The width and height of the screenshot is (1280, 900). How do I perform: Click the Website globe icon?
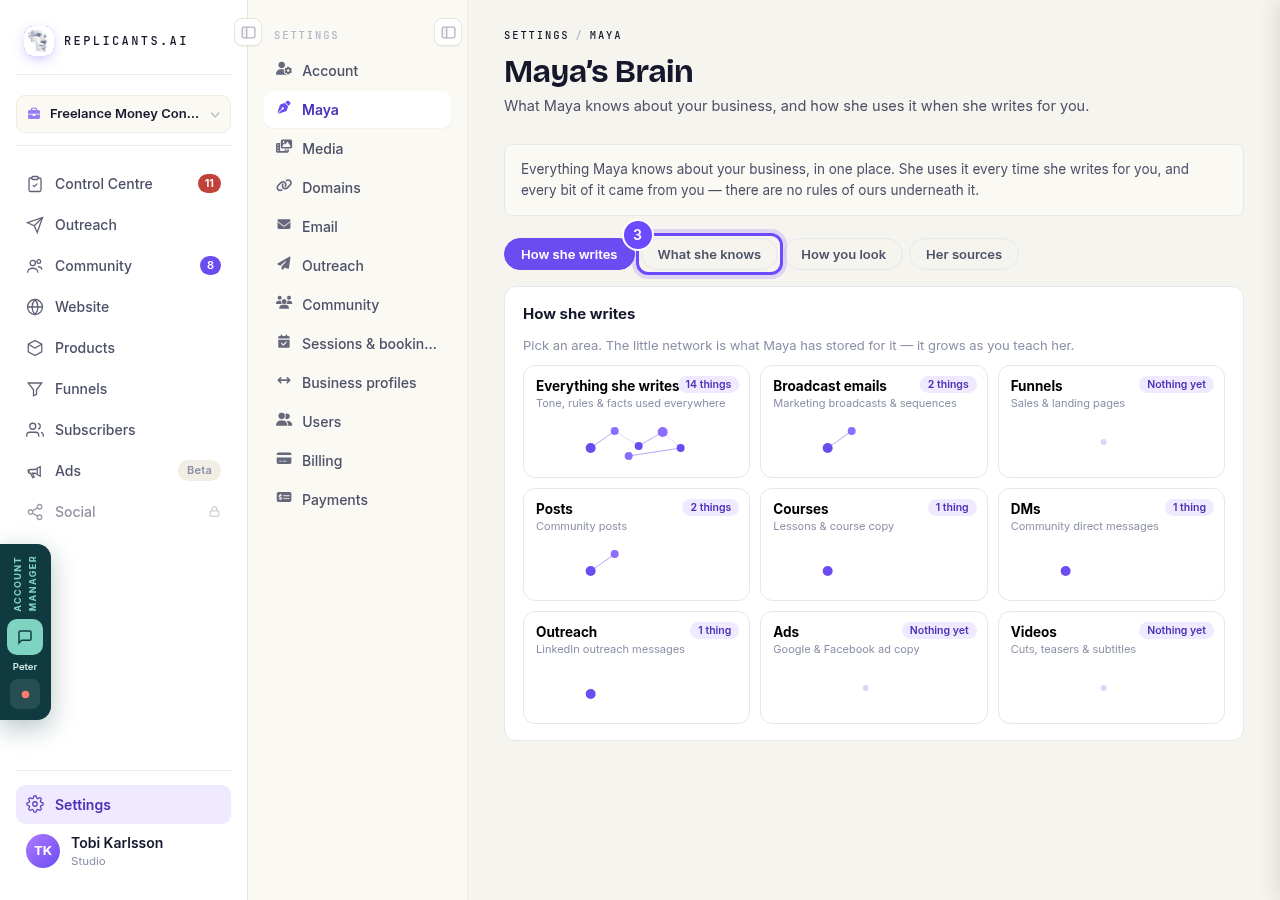35,307
